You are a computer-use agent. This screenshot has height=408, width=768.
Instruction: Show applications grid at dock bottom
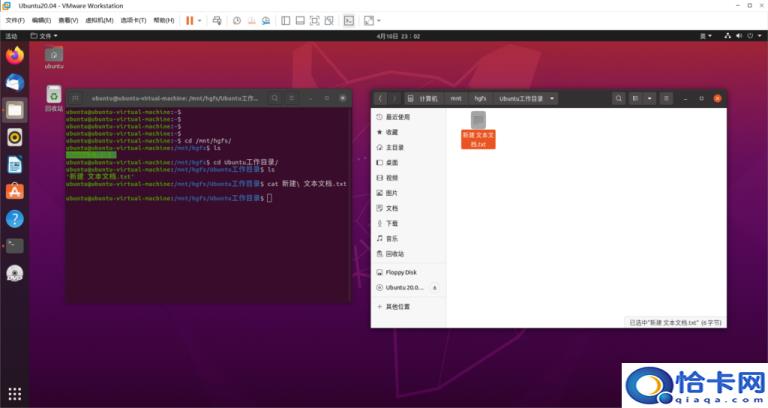14,393
